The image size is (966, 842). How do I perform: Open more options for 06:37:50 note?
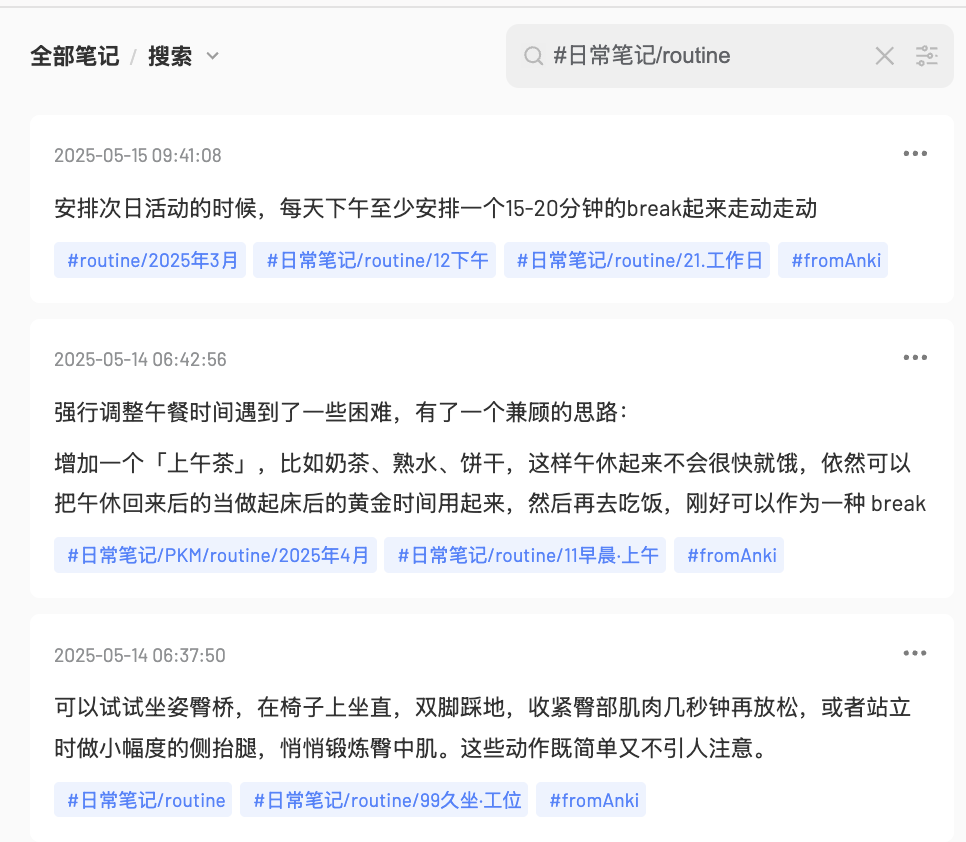click(915, 653)
